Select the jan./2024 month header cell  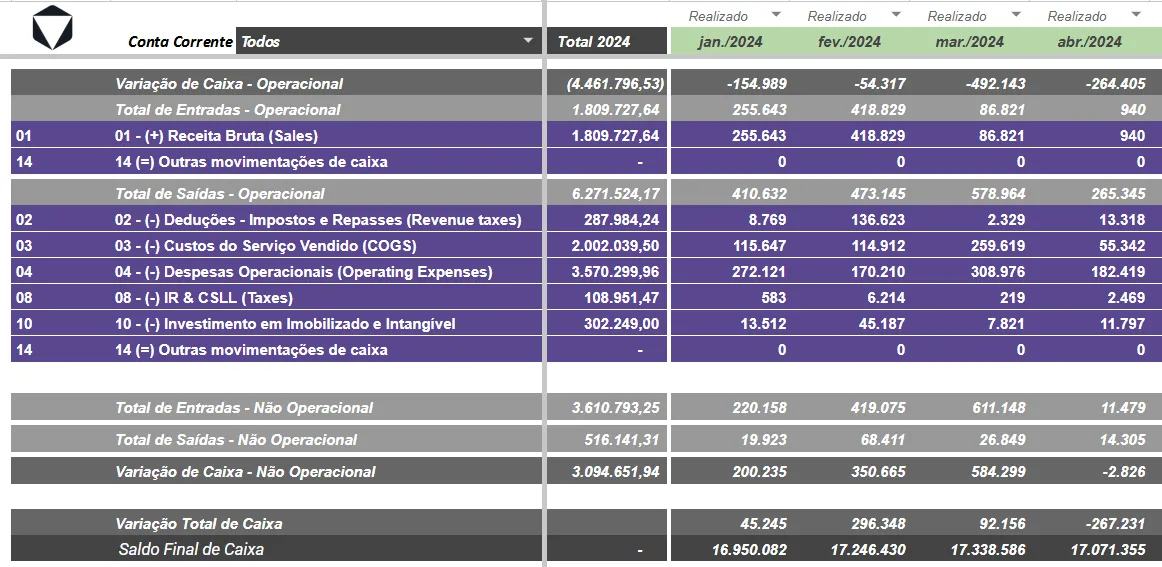730,42
